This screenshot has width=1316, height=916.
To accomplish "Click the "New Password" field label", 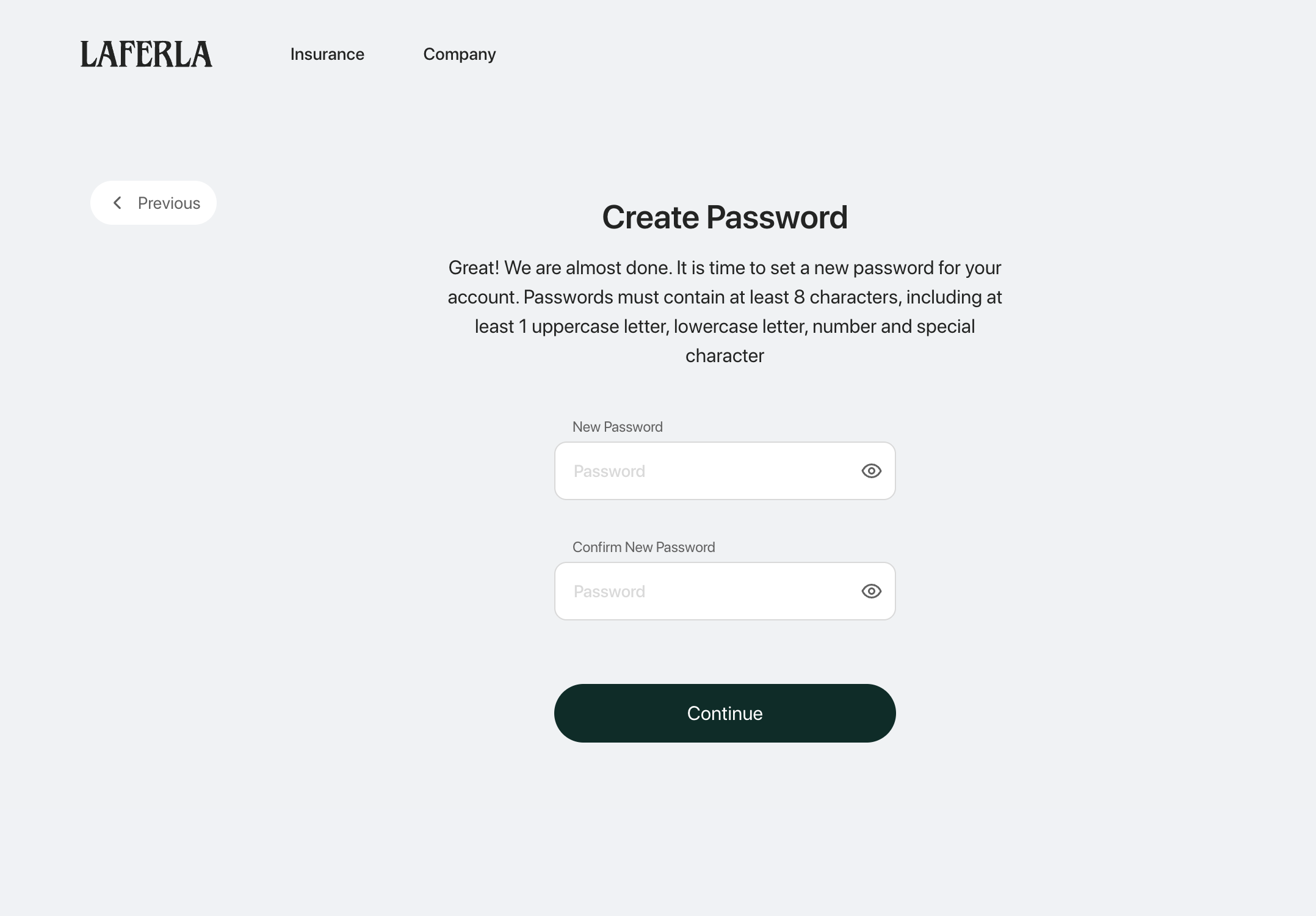I will pyautogui.click(x=617, y=427).
